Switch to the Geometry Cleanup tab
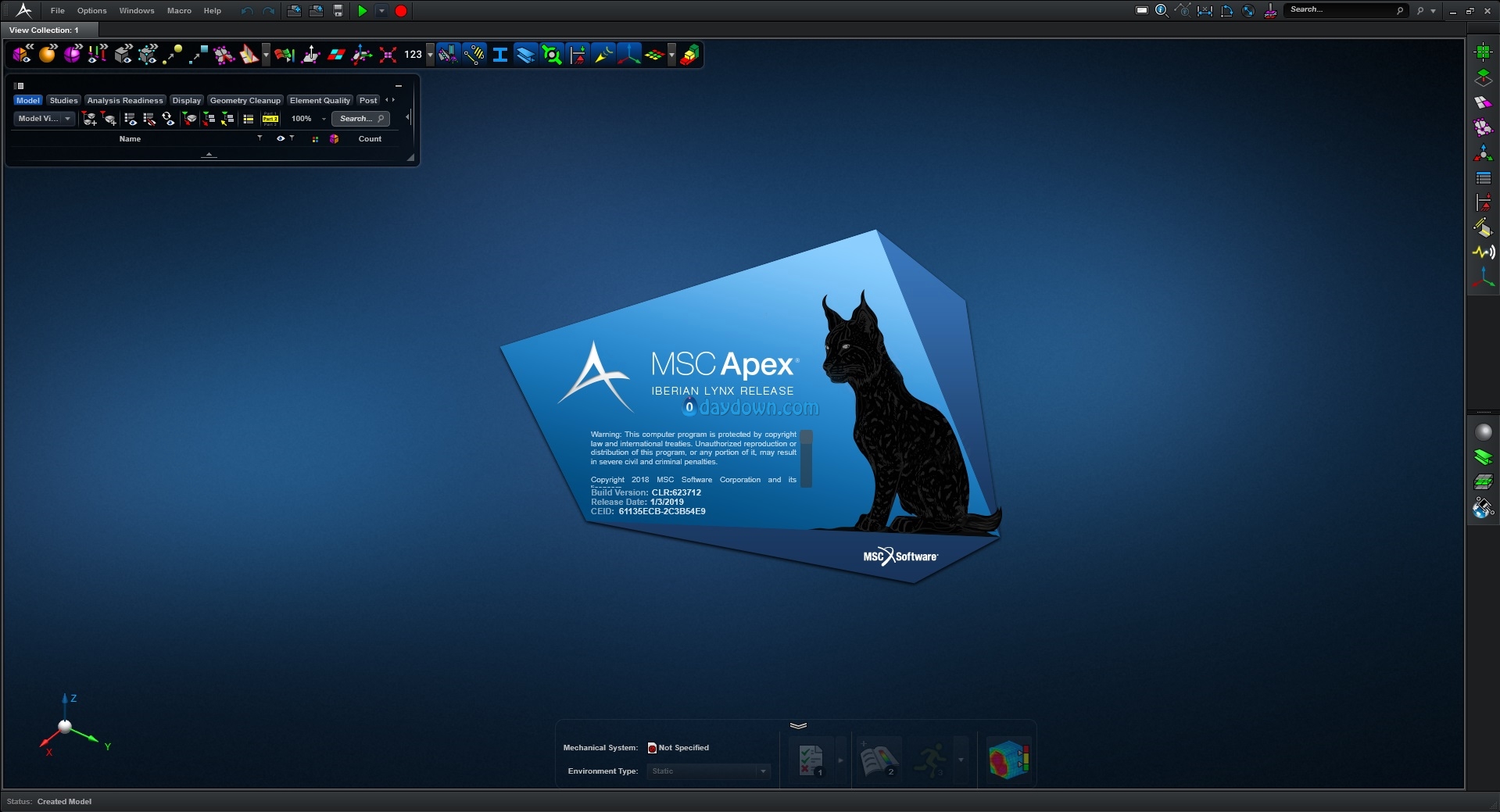The width and height of the screenshot is (1500, 812). pyautogui.click(x=245, y=100)
